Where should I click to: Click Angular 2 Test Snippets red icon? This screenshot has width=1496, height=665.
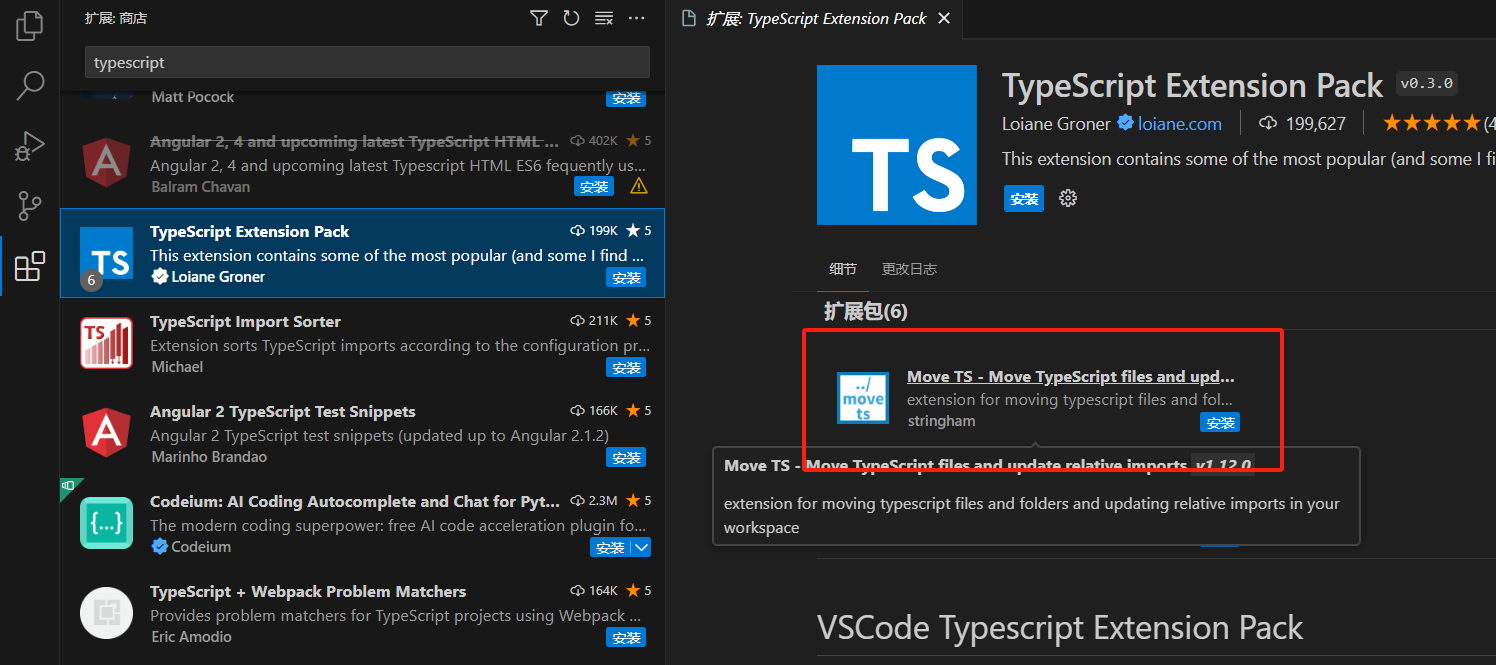point(106,433)
